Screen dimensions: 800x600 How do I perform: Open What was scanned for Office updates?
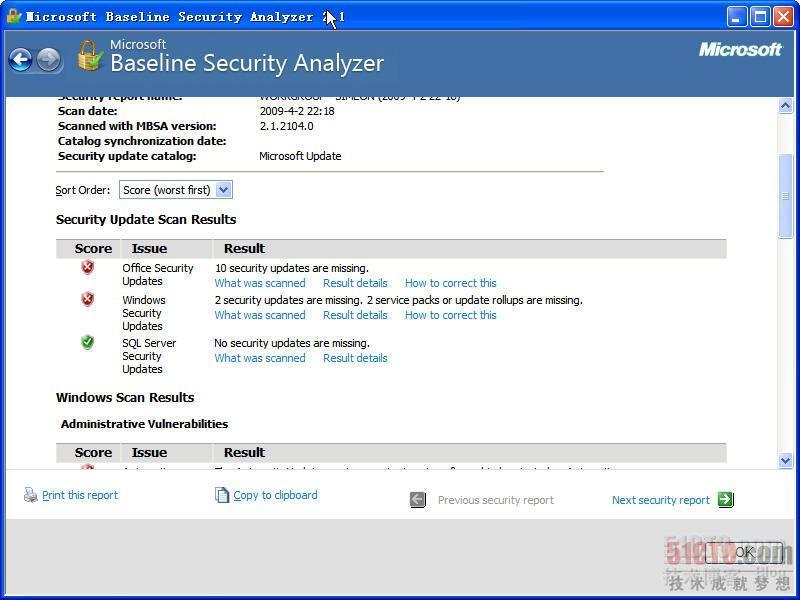(260, 283)
